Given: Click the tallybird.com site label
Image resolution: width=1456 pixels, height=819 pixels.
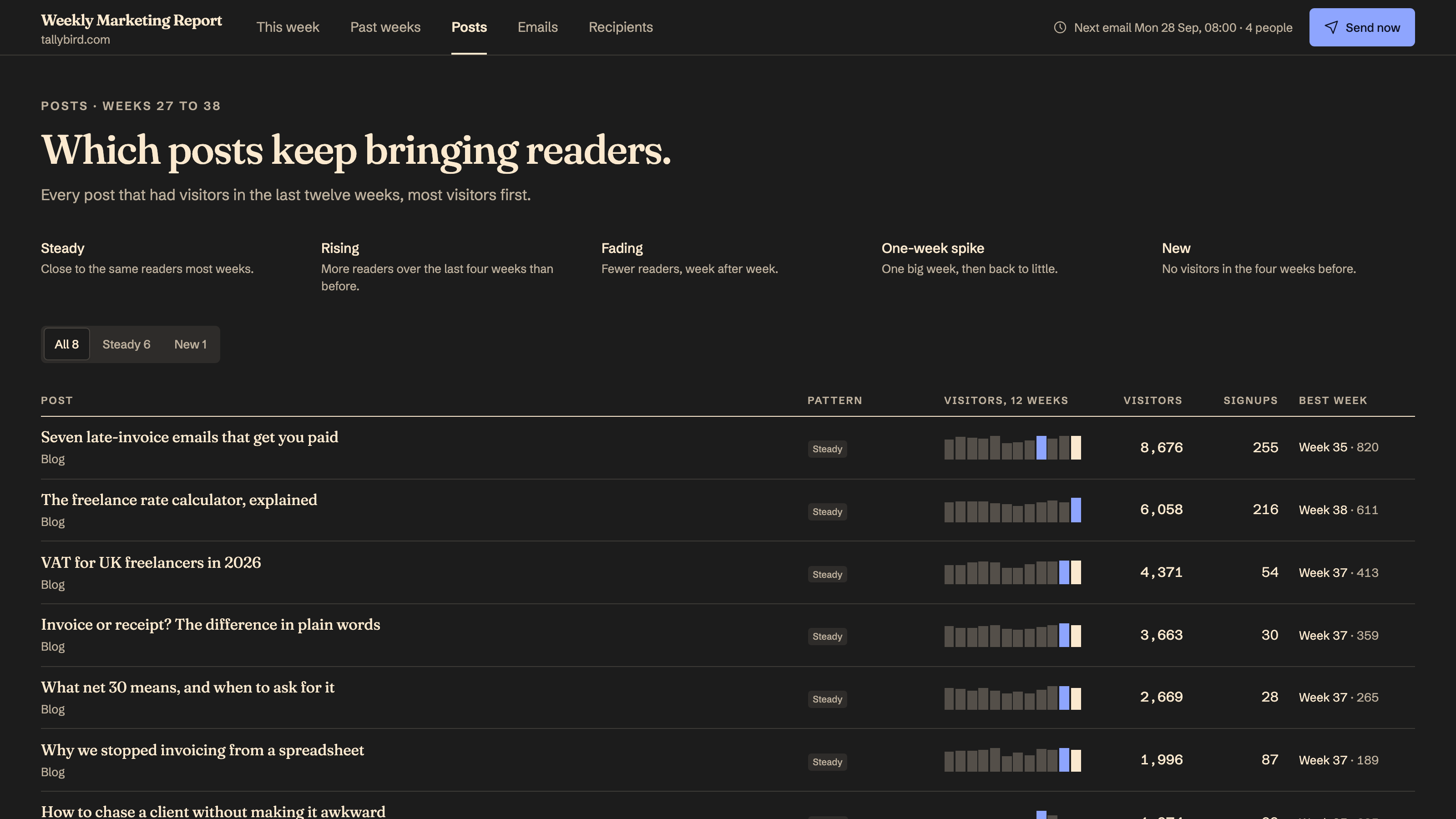Looking at the screenshot, I should [x=75, y=40].
